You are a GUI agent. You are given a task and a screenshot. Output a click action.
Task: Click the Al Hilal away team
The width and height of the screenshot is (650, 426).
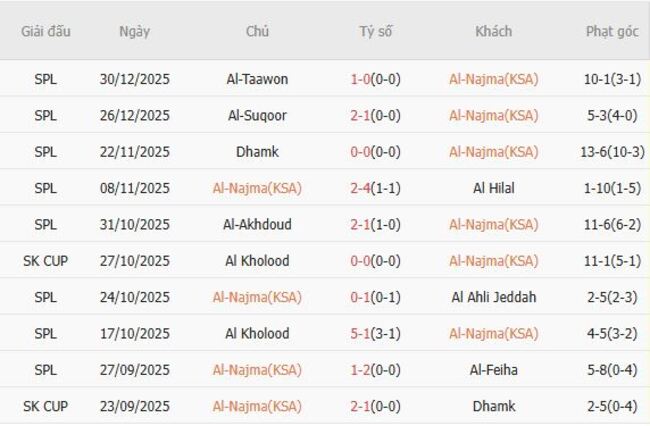click(x=493, y=188)
